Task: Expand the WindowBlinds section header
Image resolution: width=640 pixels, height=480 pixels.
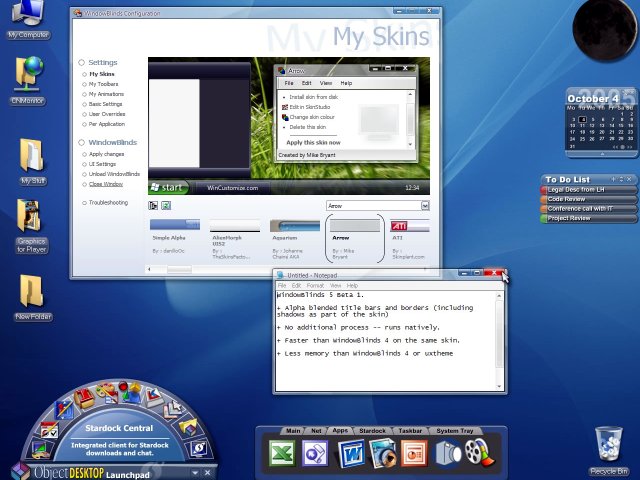Action: (112, 143)
